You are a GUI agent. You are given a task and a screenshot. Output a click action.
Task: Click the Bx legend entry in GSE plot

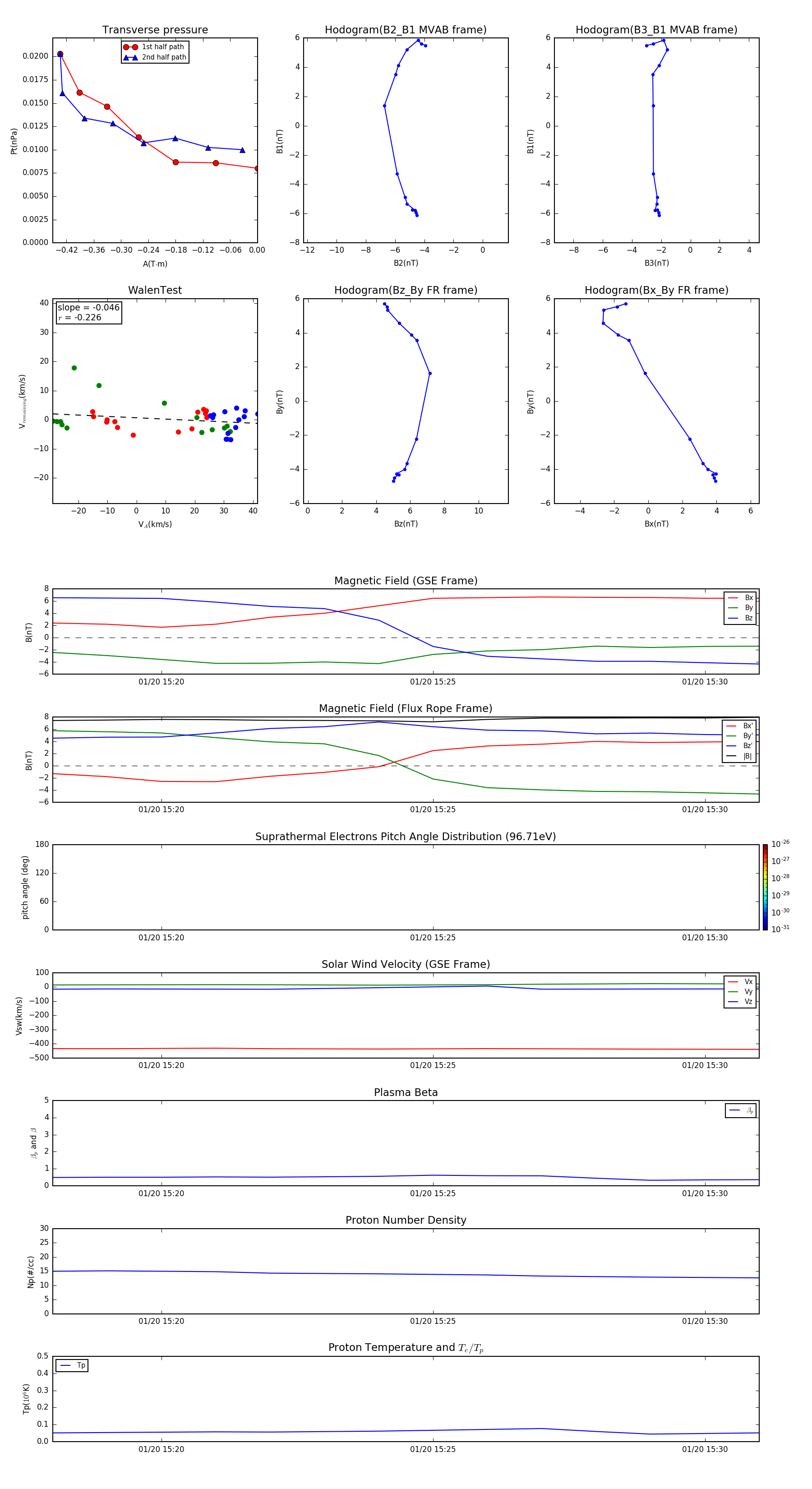[x=740, y=598]
